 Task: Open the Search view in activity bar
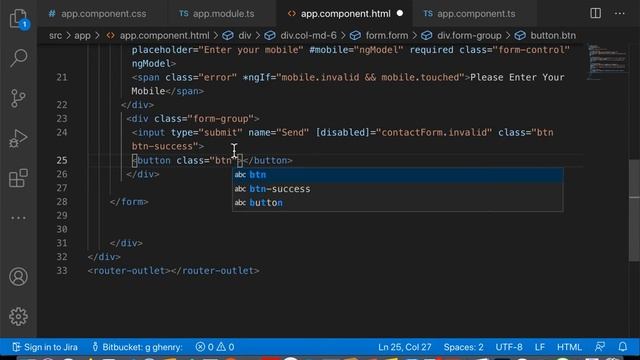pos(18,58)
